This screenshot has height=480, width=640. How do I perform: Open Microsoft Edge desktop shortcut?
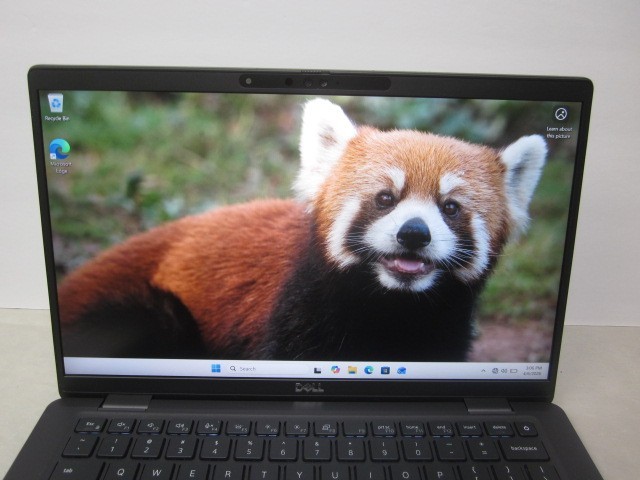[60, 156]
